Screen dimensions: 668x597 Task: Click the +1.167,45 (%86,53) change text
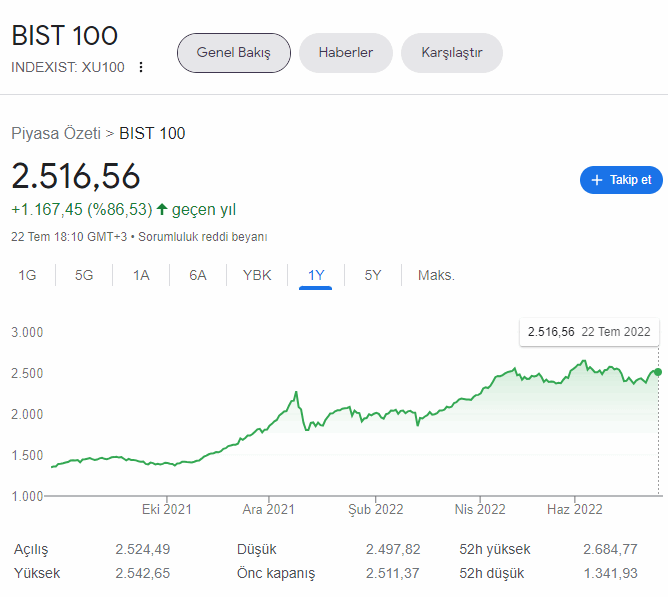[x=82, y=210]
